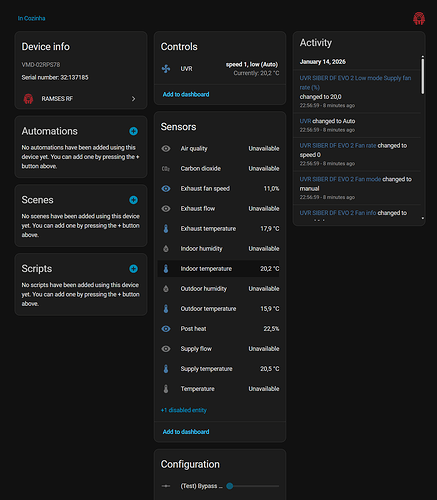
Task: Click the Exhaust temperature thermometer icon
Action: click(166, 229)
